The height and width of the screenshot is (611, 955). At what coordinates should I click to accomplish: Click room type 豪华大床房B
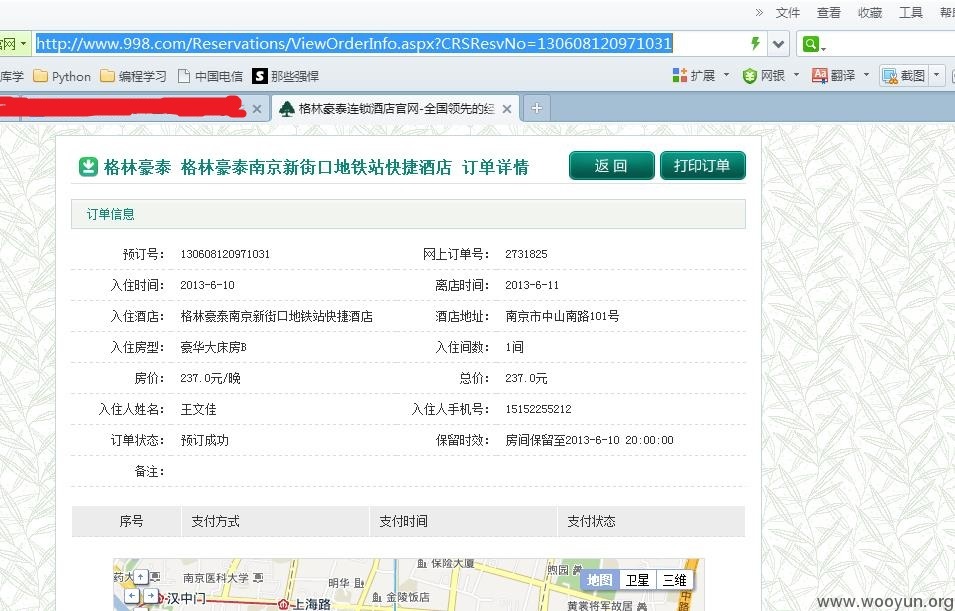click(x=213, y=347)
